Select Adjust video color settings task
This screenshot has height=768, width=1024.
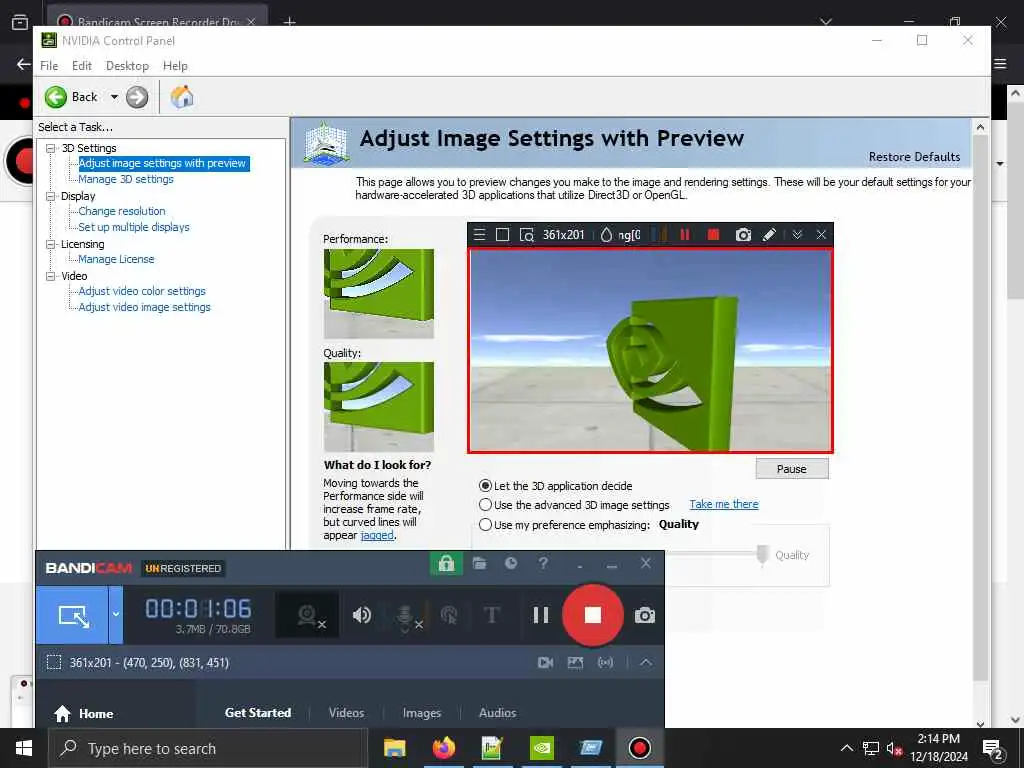(142, 291)
